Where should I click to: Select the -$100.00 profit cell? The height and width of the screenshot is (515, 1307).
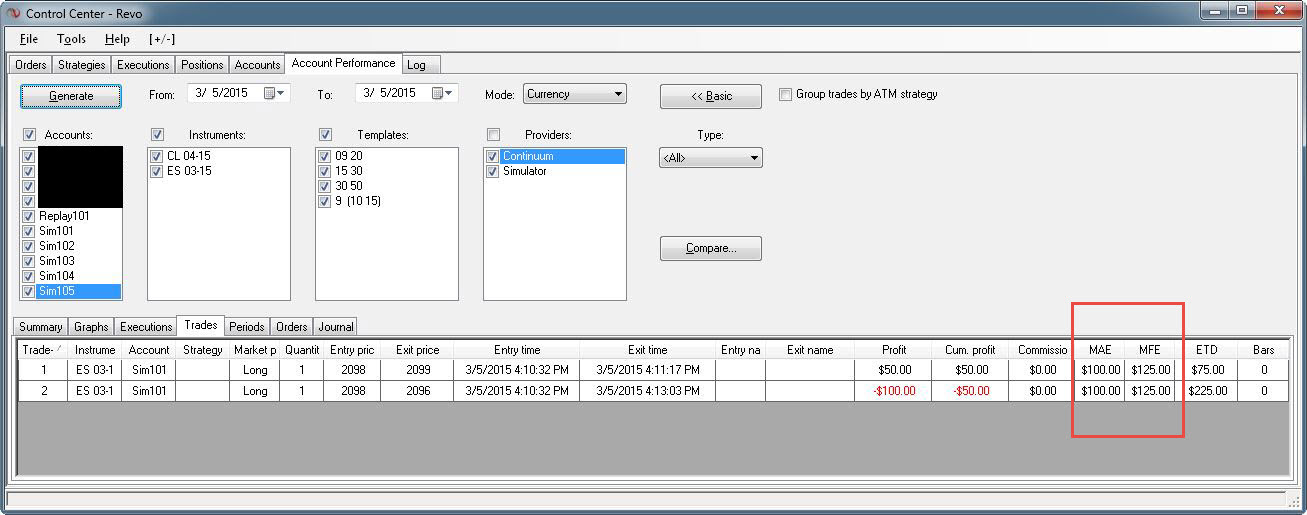click(x=894, y=391)
